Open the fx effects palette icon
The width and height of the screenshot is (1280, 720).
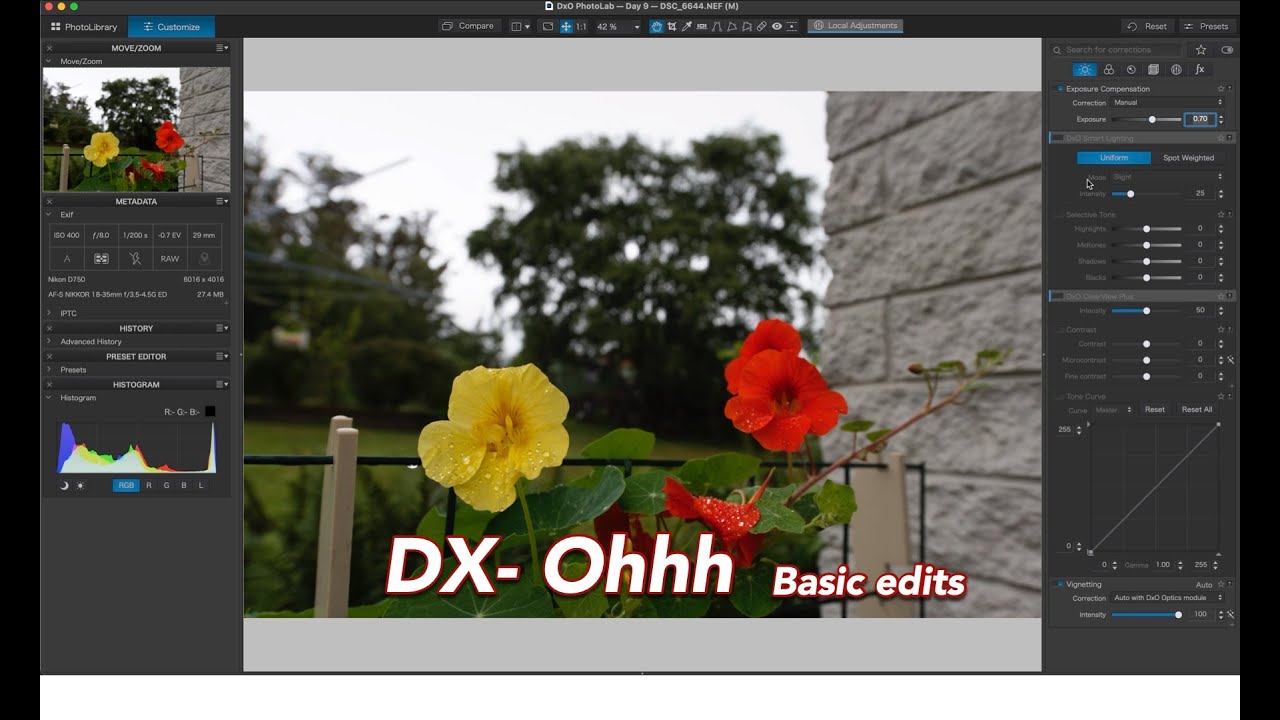1199,69
